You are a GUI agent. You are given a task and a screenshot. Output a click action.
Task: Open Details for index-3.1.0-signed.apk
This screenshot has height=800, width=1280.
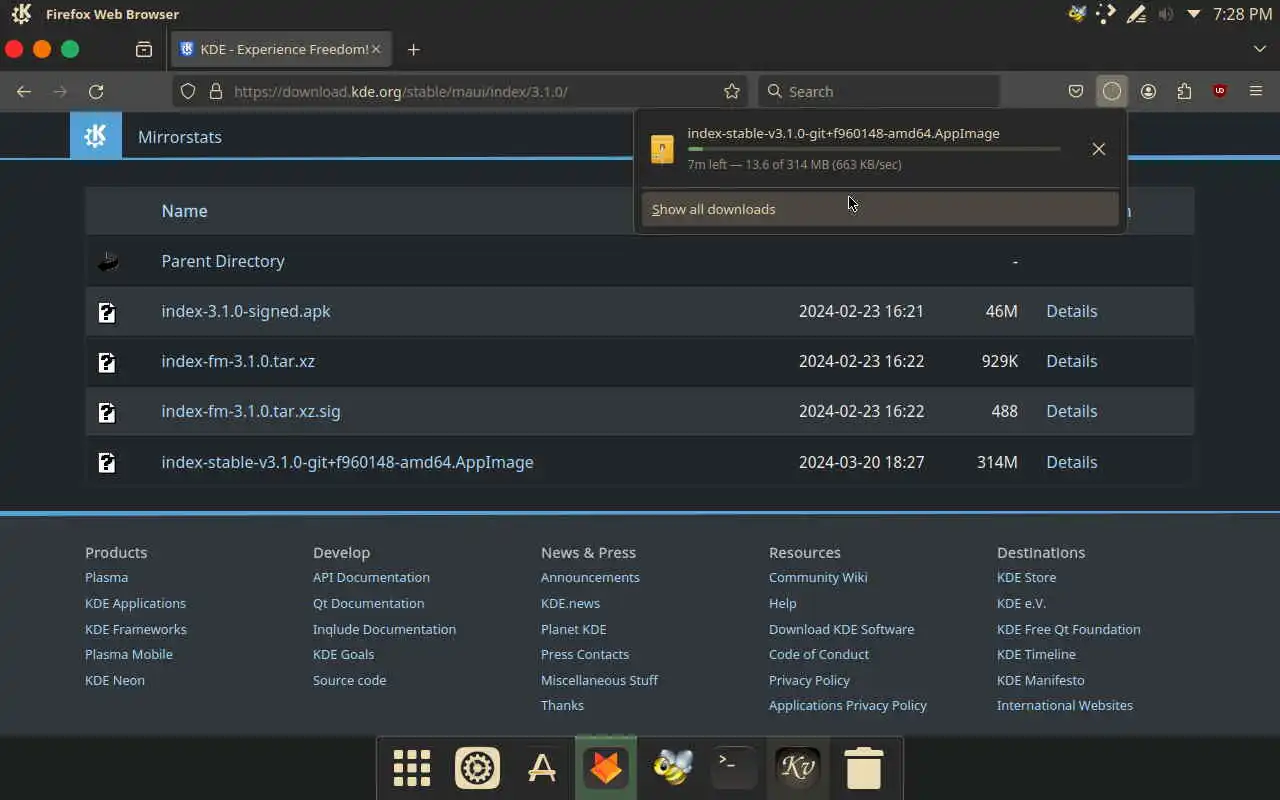(1071, 311)
